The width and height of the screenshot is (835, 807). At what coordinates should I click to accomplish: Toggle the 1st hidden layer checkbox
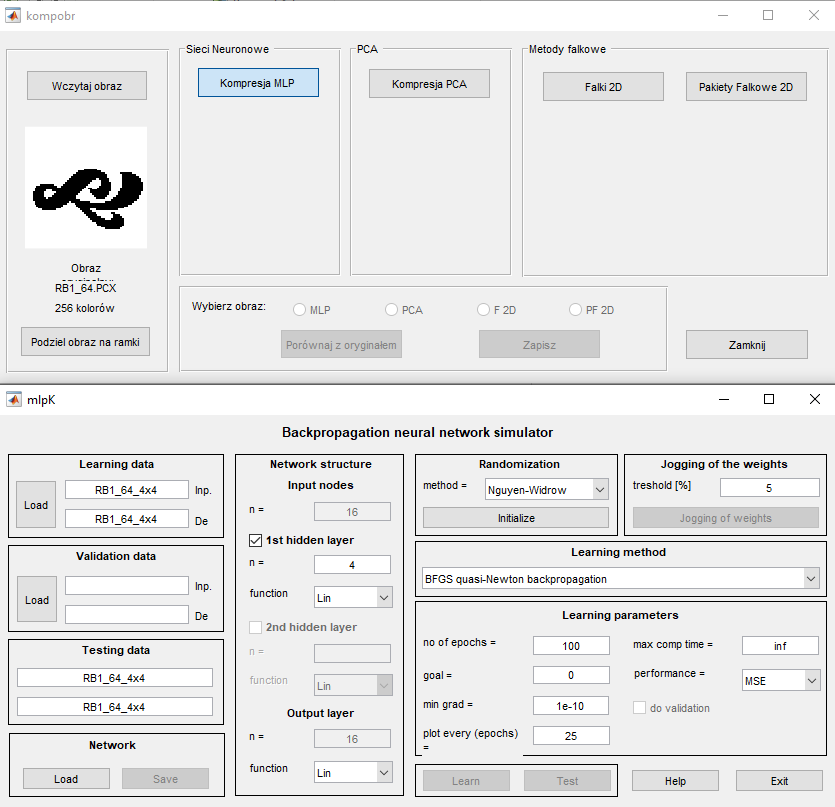coord(256,540)
